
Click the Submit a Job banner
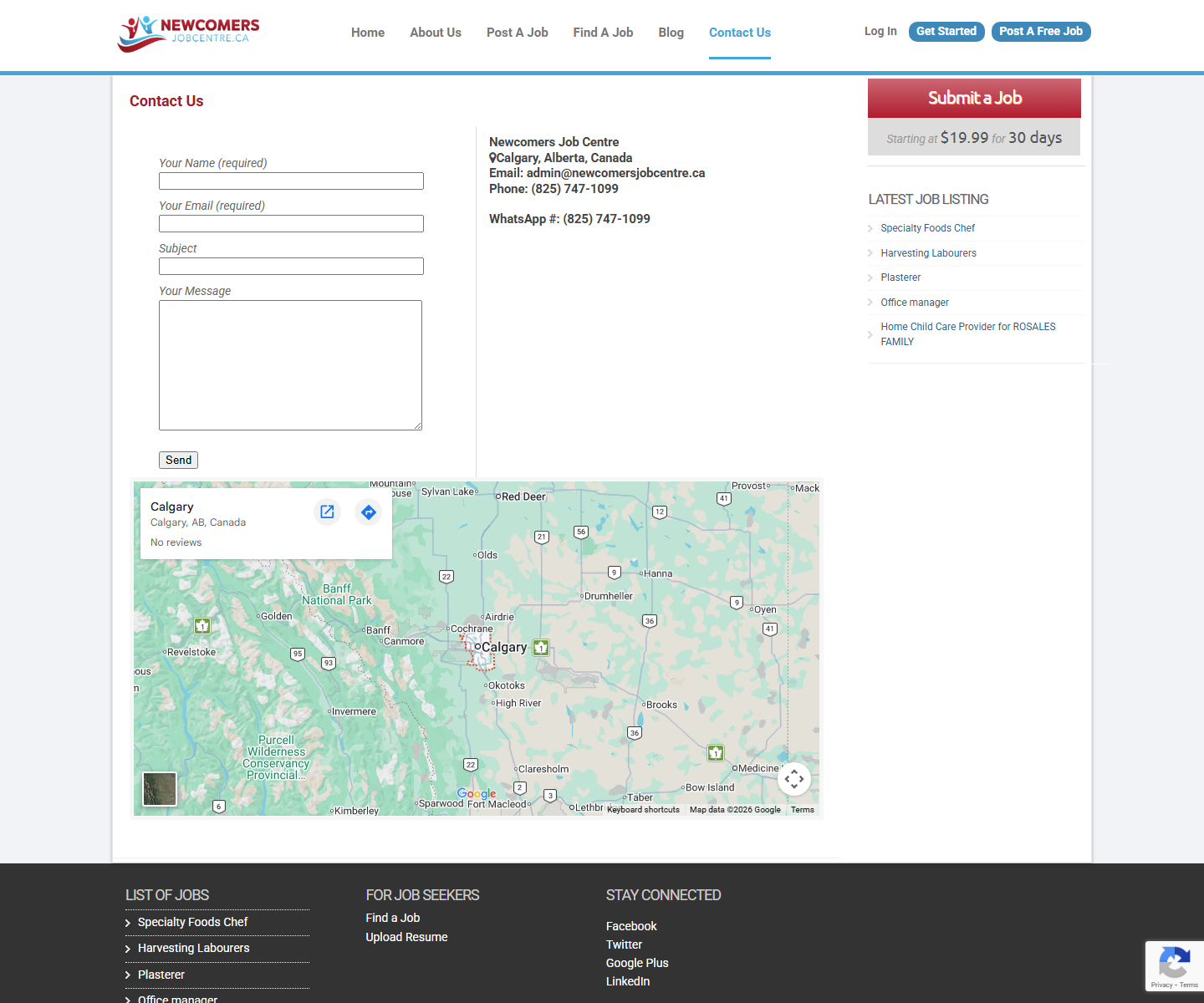(x=974, y=98)
